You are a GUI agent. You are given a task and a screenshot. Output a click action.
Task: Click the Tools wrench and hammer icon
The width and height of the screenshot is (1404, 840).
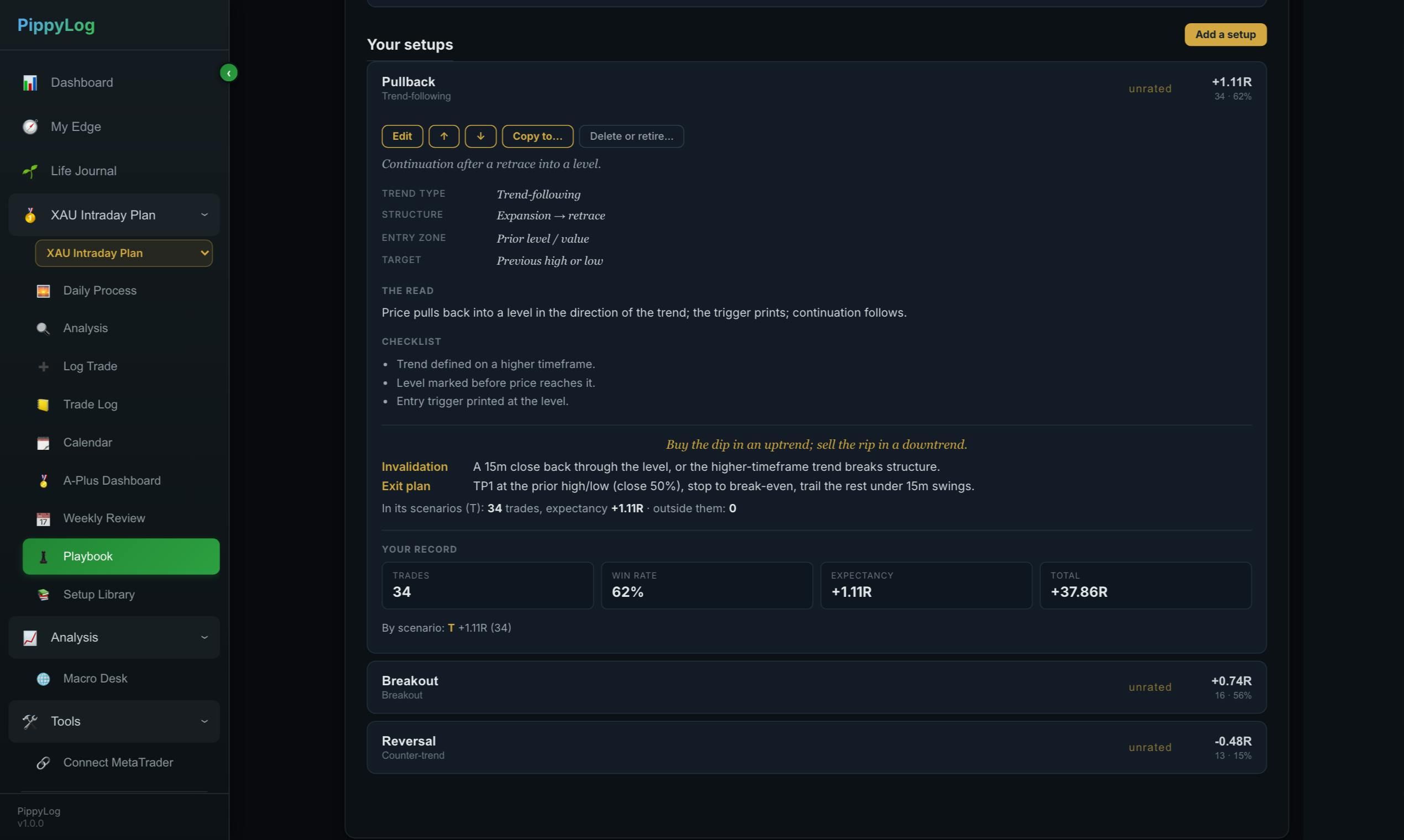(x=30, y=722)
